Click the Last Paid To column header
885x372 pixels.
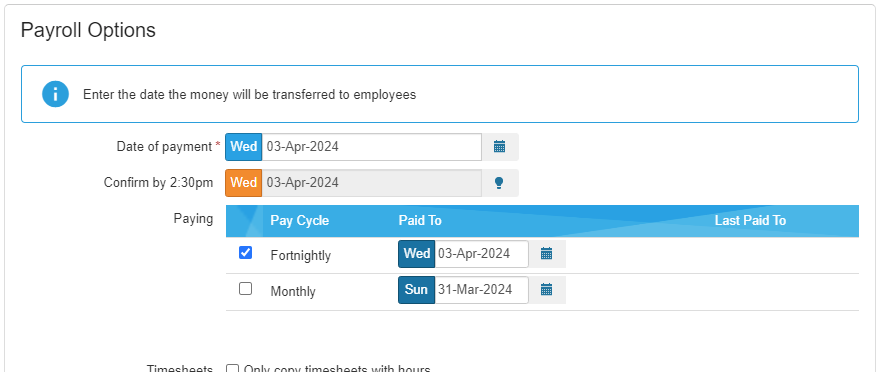pyautogui.click(x=750, y=220)
